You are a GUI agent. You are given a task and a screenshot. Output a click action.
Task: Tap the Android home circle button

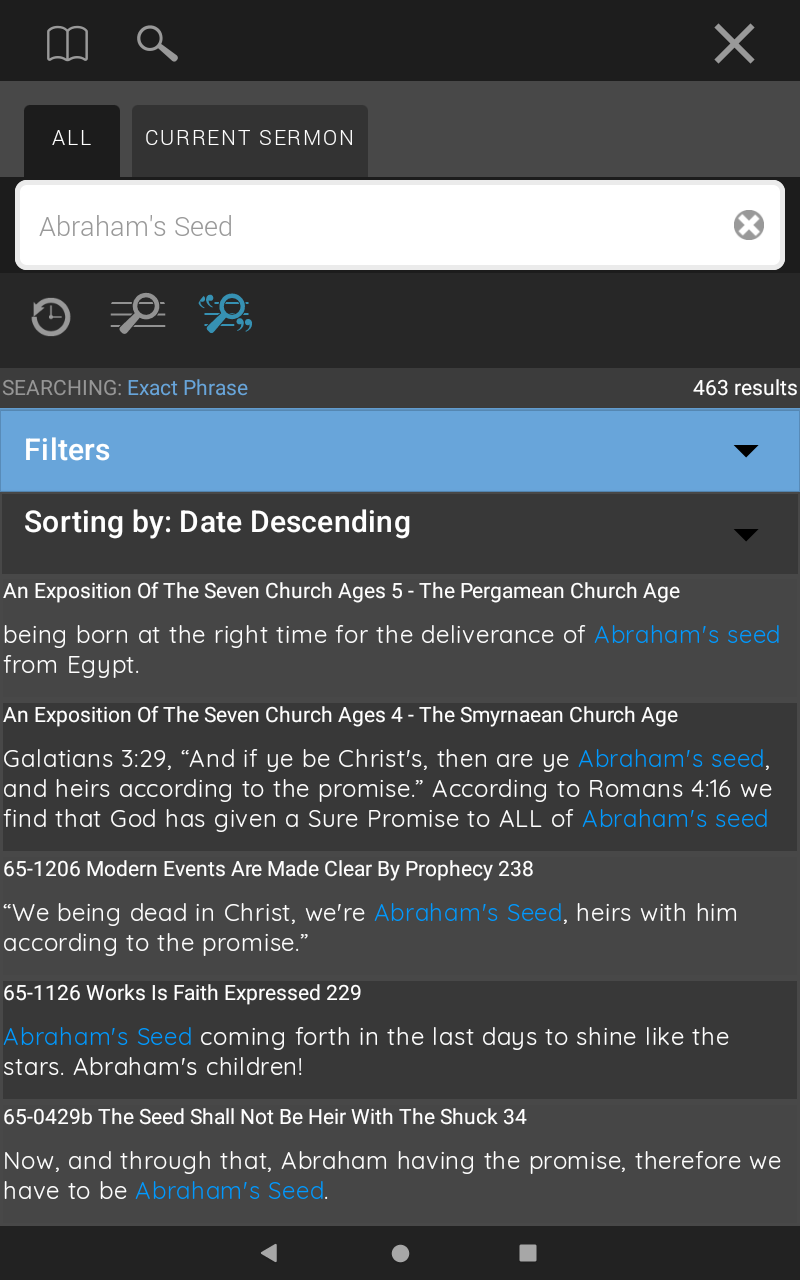coord(400,1253)
